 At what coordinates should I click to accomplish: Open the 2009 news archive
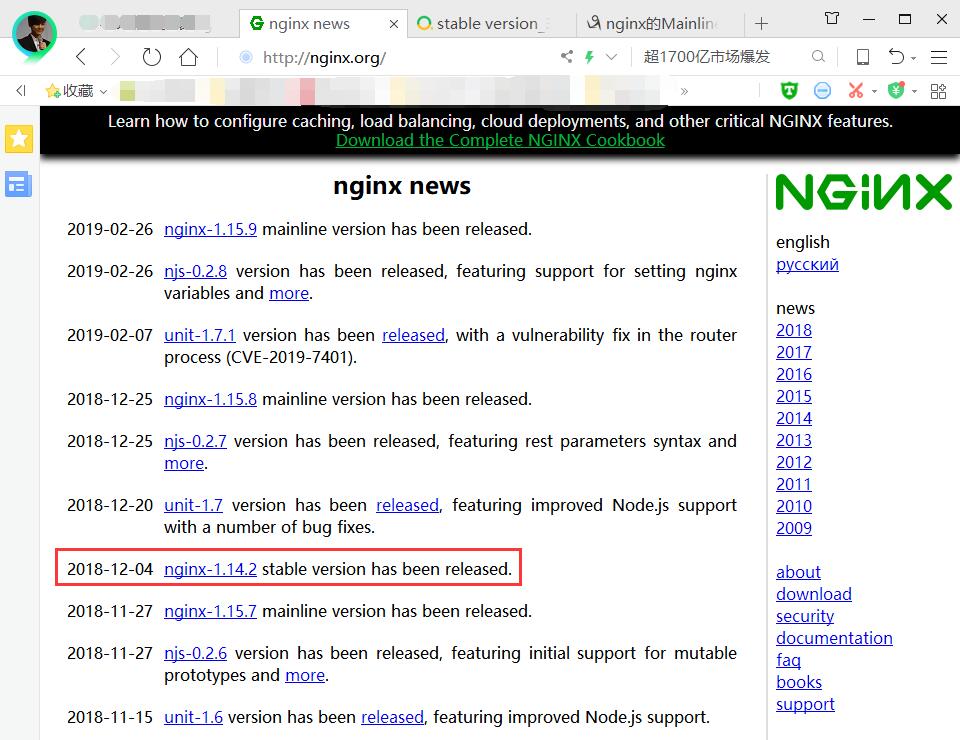tap(793, 529)
